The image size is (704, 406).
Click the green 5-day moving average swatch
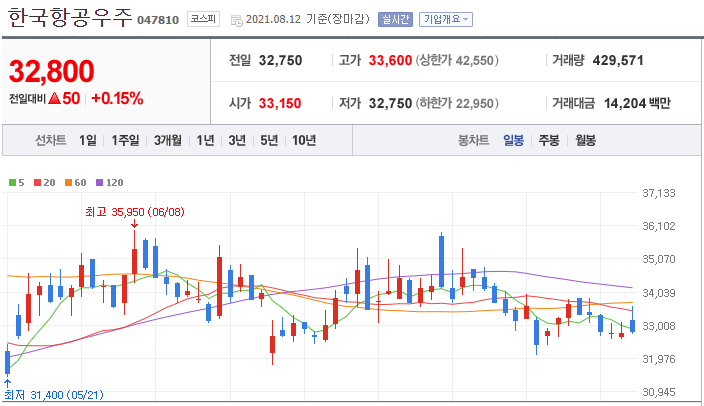click(13, 182)
